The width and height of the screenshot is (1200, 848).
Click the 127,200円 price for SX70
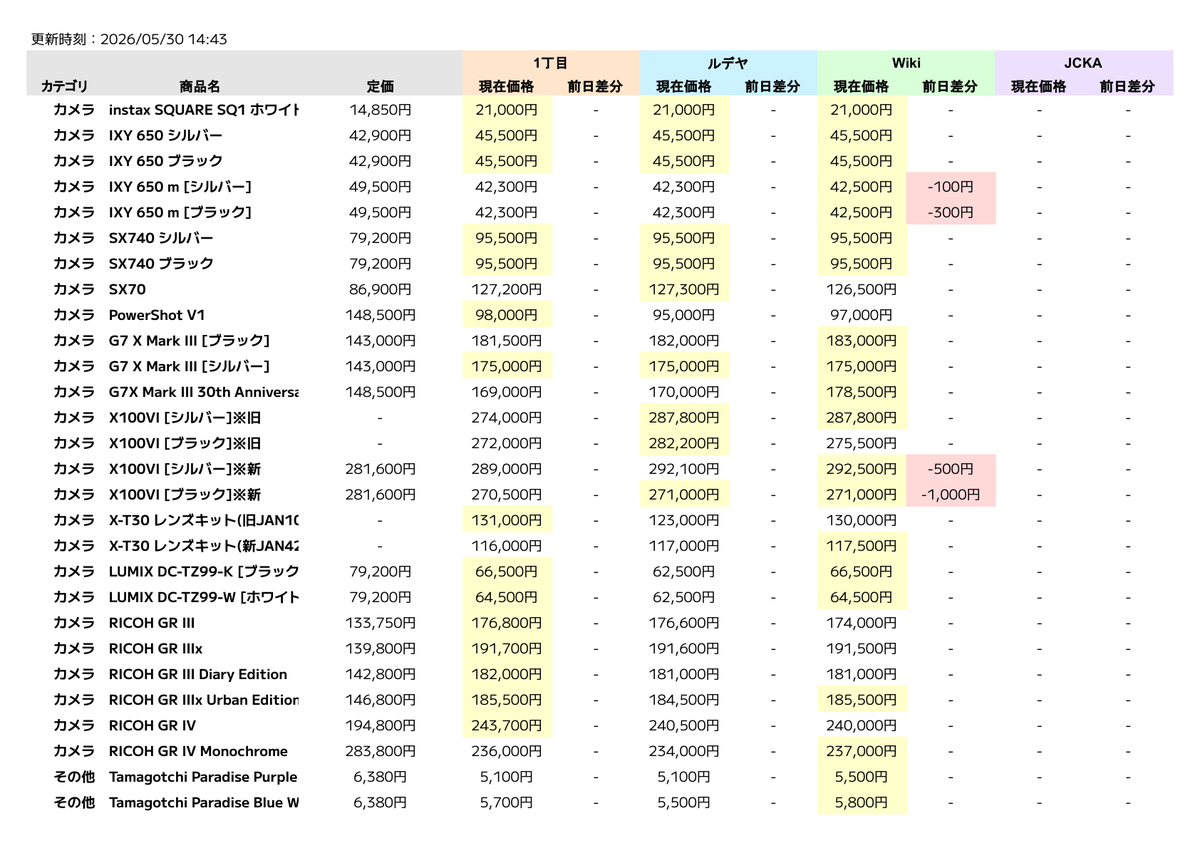tap(507, 289)
